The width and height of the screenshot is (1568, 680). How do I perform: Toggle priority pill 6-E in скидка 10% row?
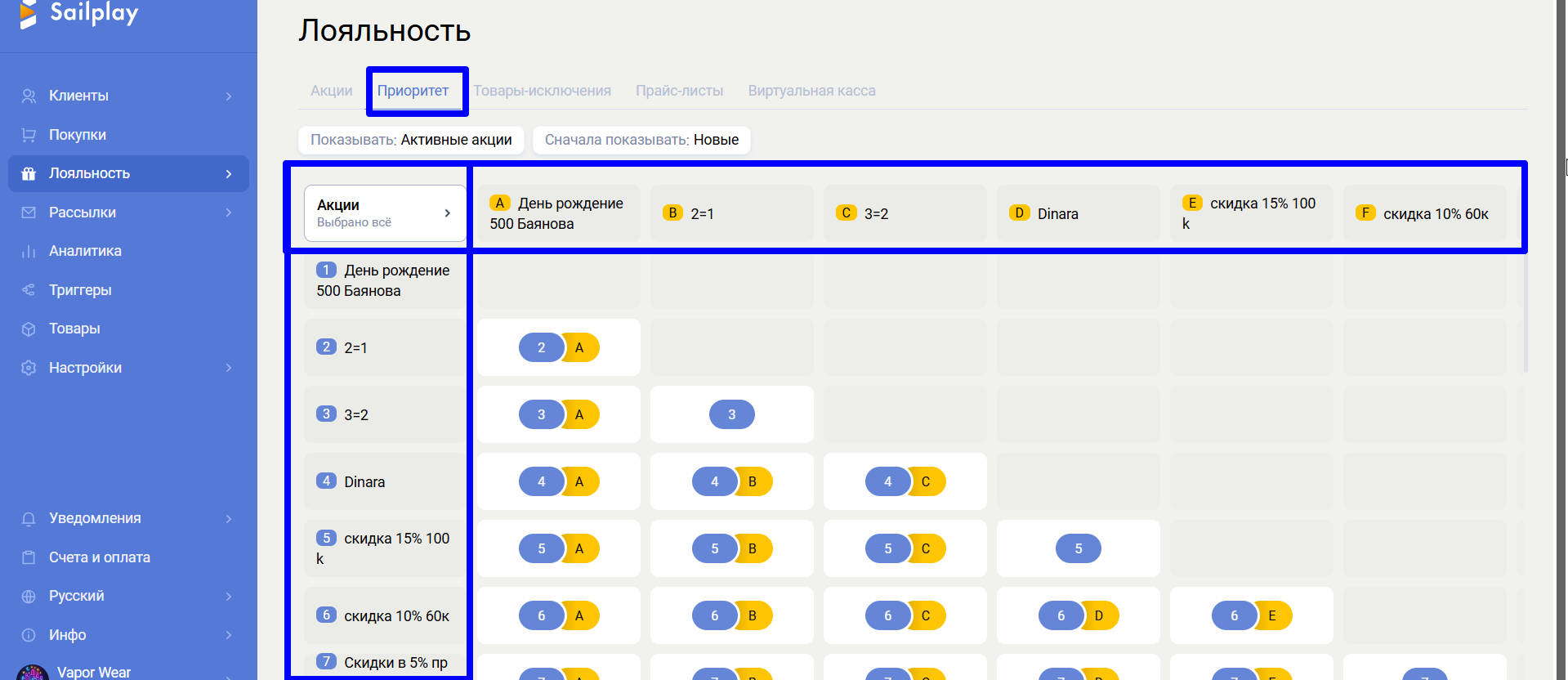[1251, 615]
